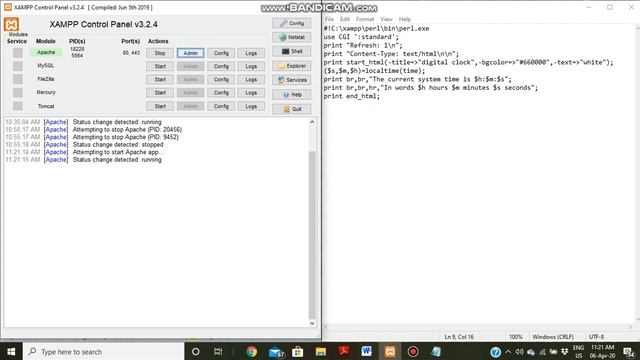The height and width of the screenshot is (360, 640).
Task: Select XAMPP icon in taskbar
Action: click(390, 351)
